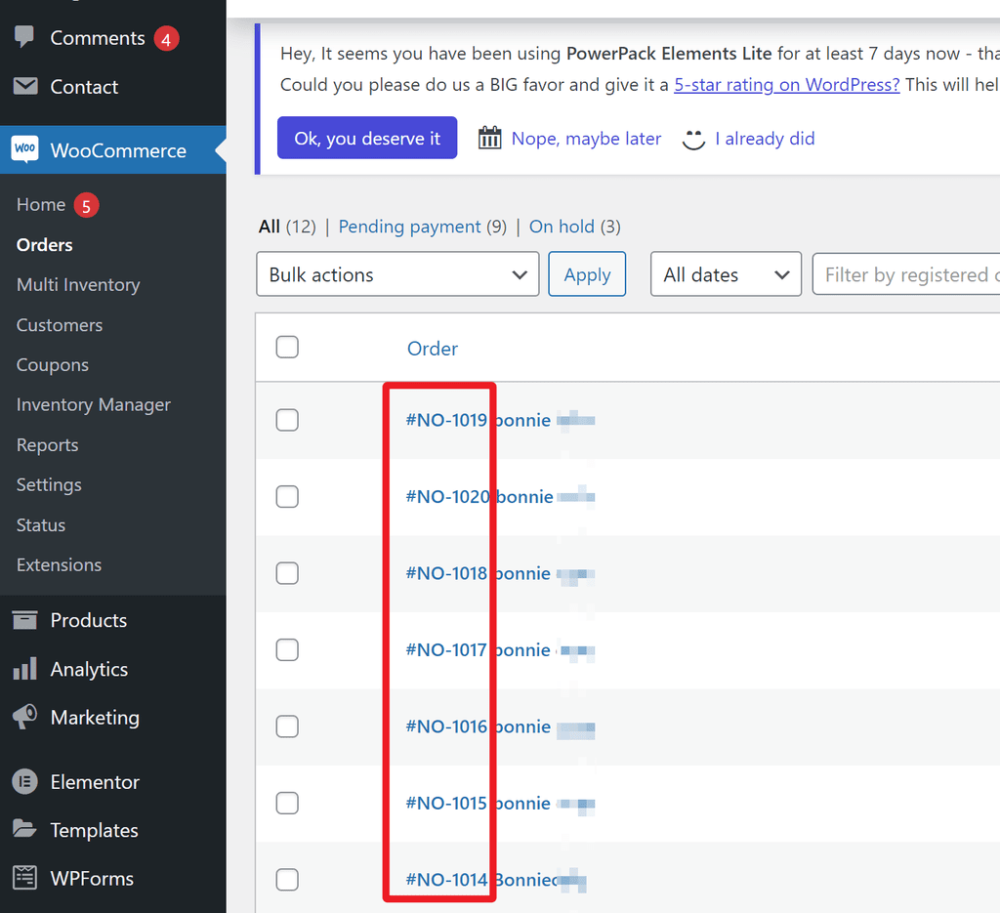The width and height of the screenshot is (1000, 913).
Task: Select the Orders submenu item
Action: click(45, 245)
